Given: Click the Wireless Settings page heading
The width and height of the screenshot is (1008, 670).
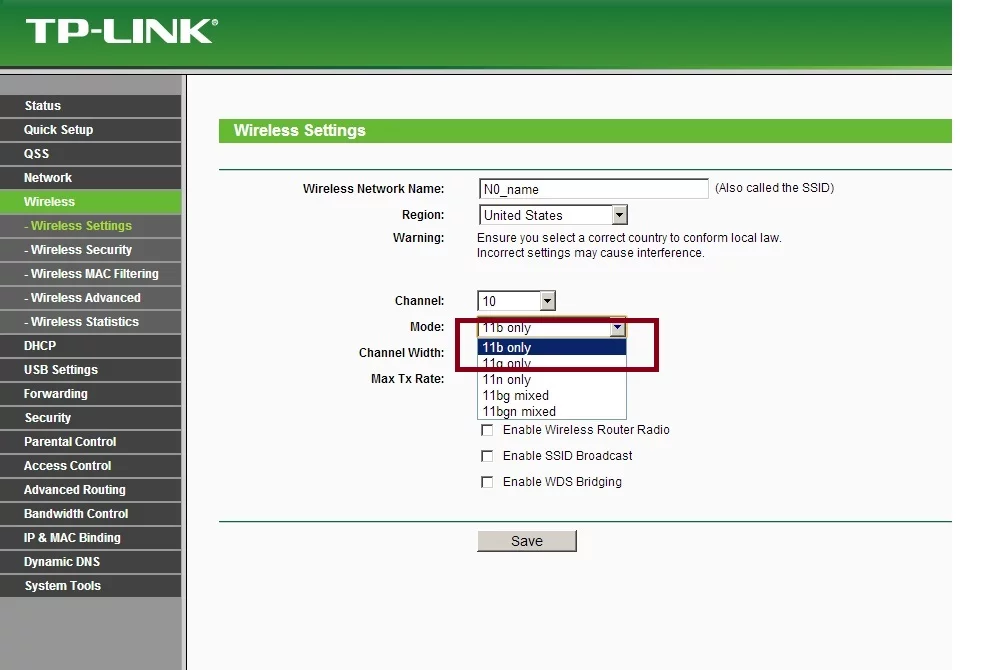Looking at the screenshot, I should pyautogui.click(x=300, y=131).
